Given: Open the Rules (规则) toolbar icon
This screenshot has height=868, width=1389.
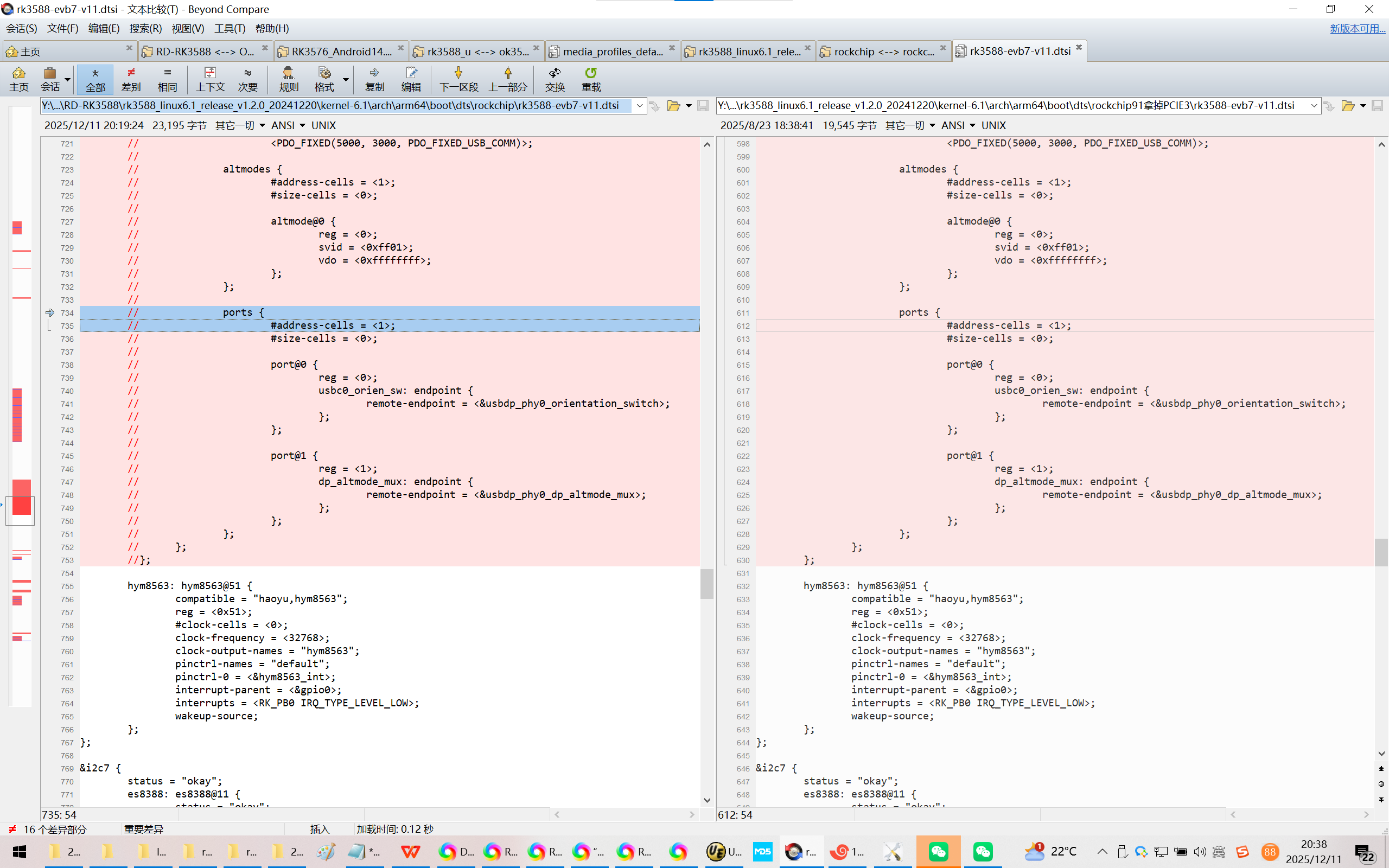Looking at the screenshot, I should coord(288,79).
